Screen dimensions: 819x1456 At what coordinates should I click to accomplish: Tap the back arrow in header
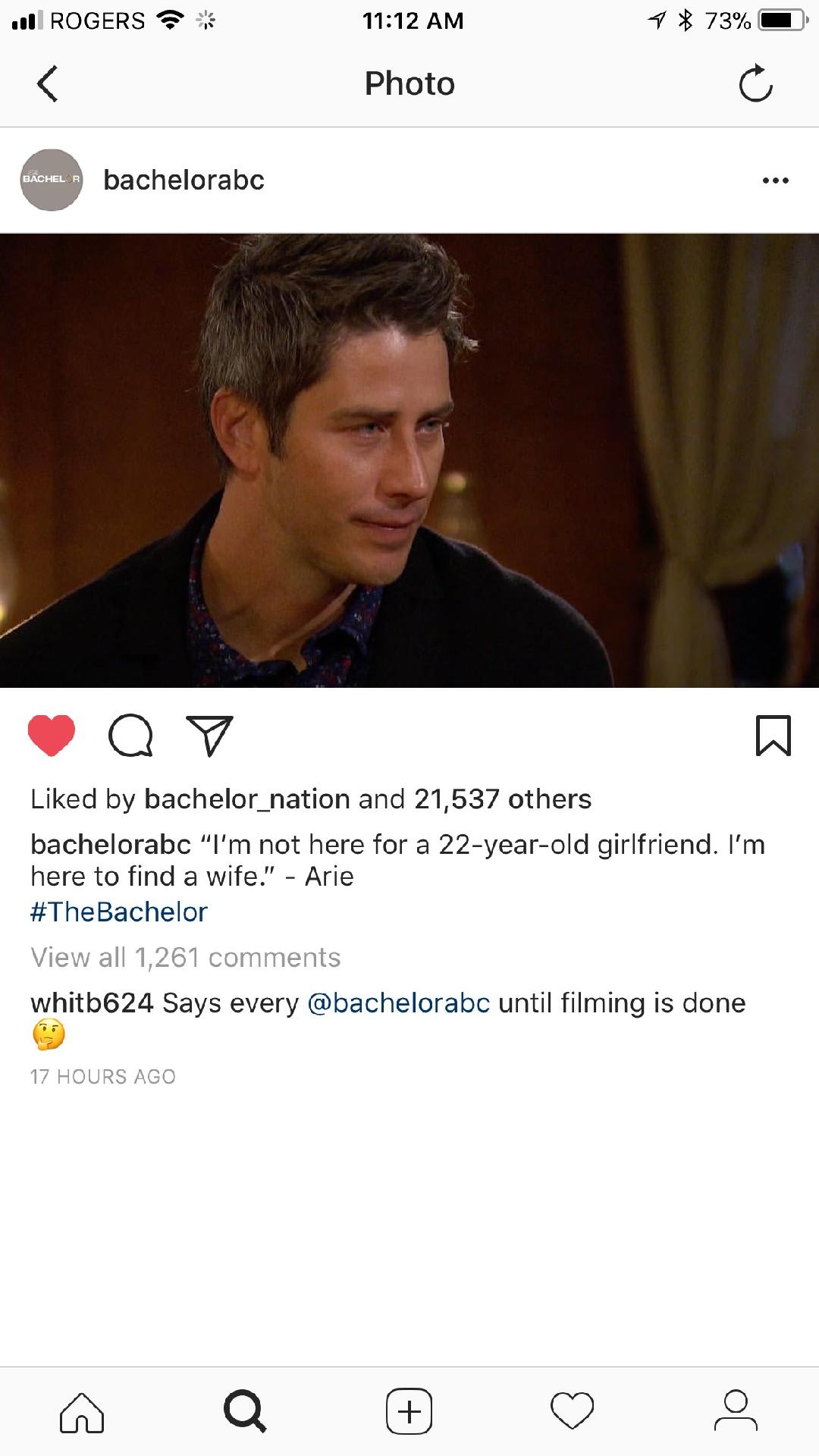click(x=47, y=83)
